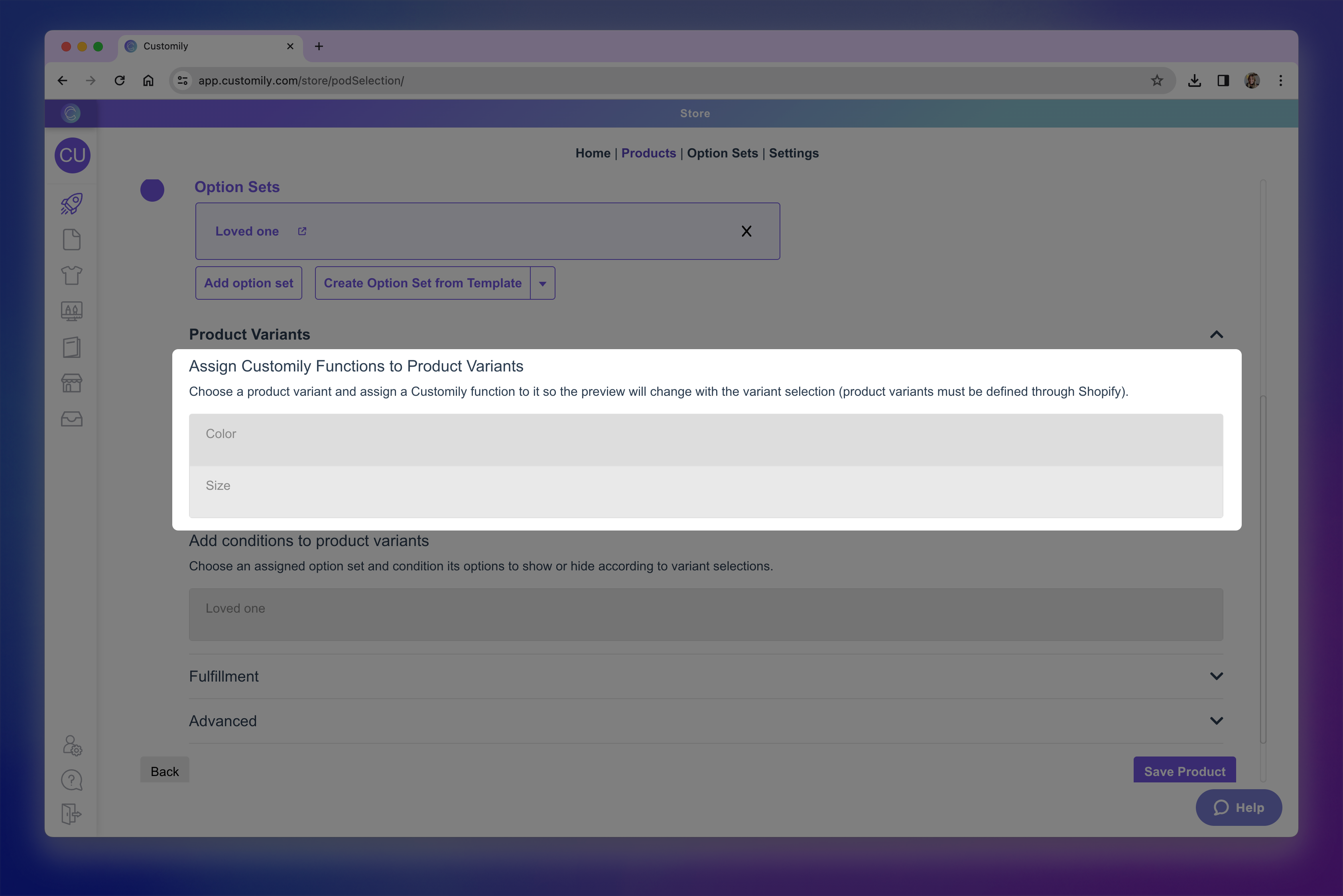Screen dimensions: 1343x896
Task: Expand the Fulfillment section
Action: click(1216, 676)
